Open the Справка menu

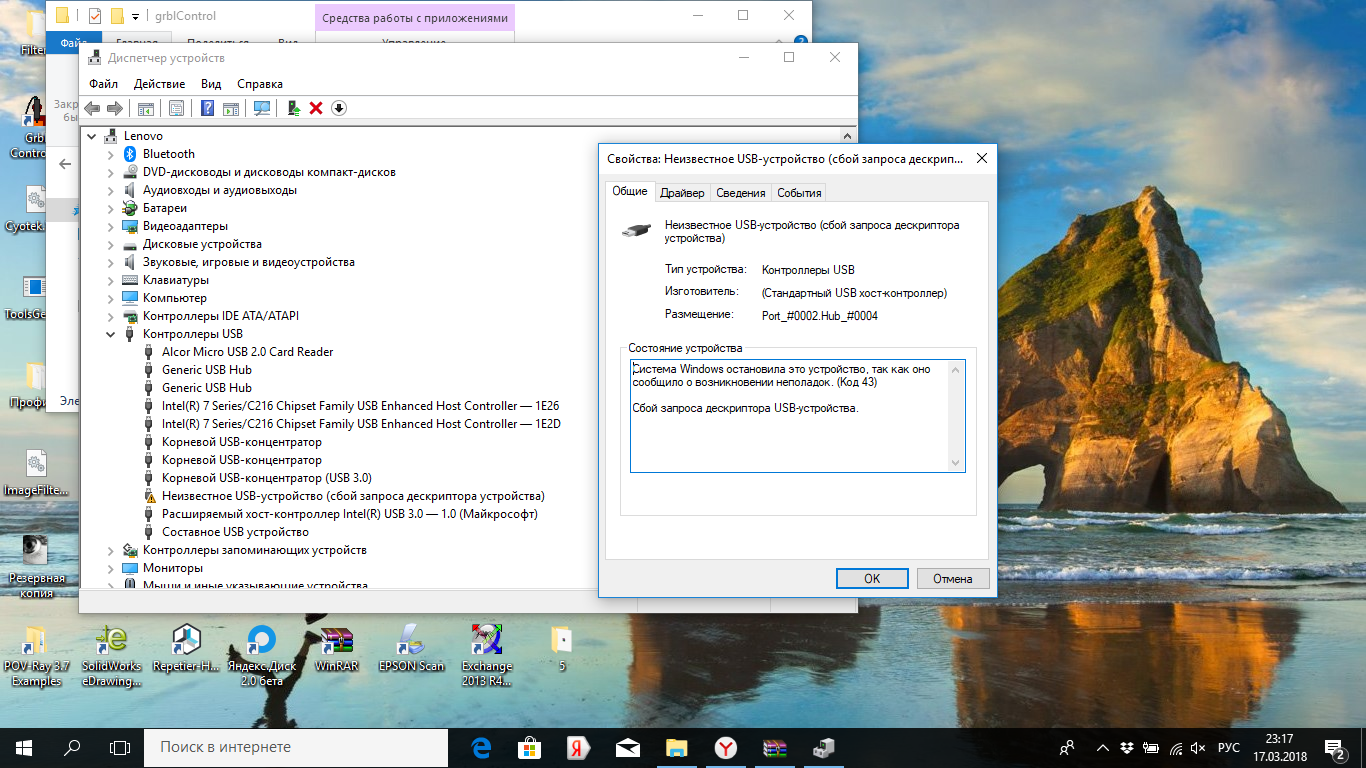click(x=260, y=84)
